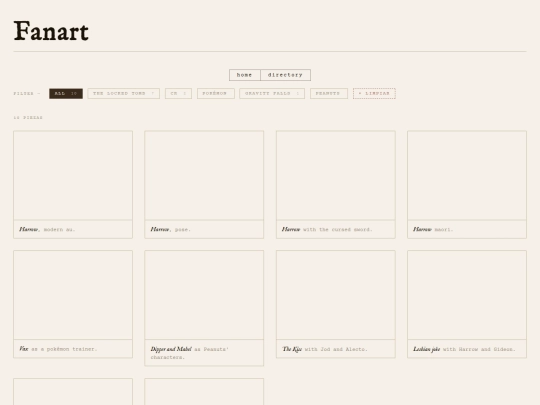Image resolution: width=540 pixels, height=405 pixels.
Task: Click 'The Kiss with Jod and Alecto.' caption
Action: tap(325, 349)
